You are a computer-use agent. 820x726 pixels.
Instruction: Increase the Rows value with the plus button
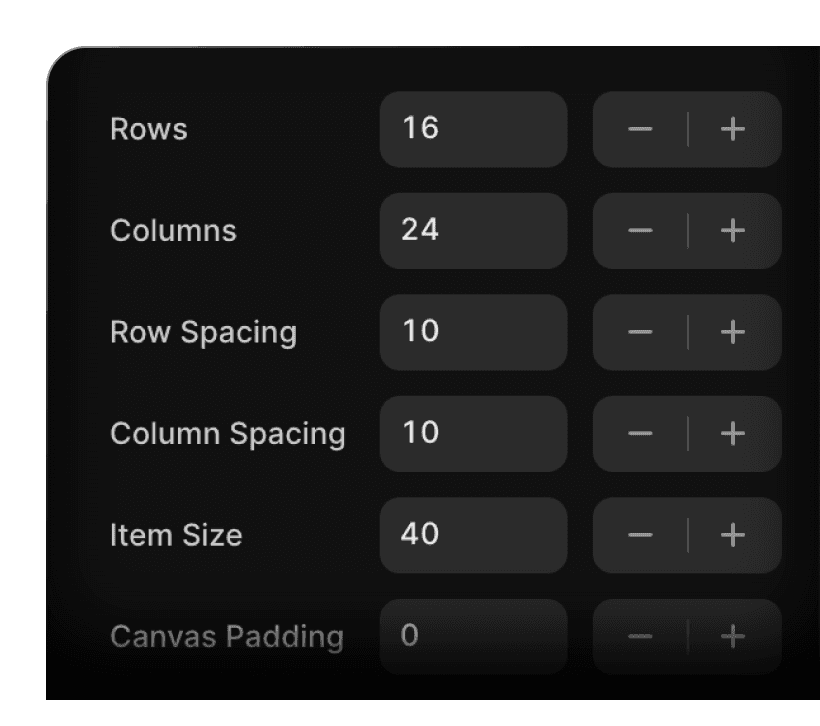point(732,129)
